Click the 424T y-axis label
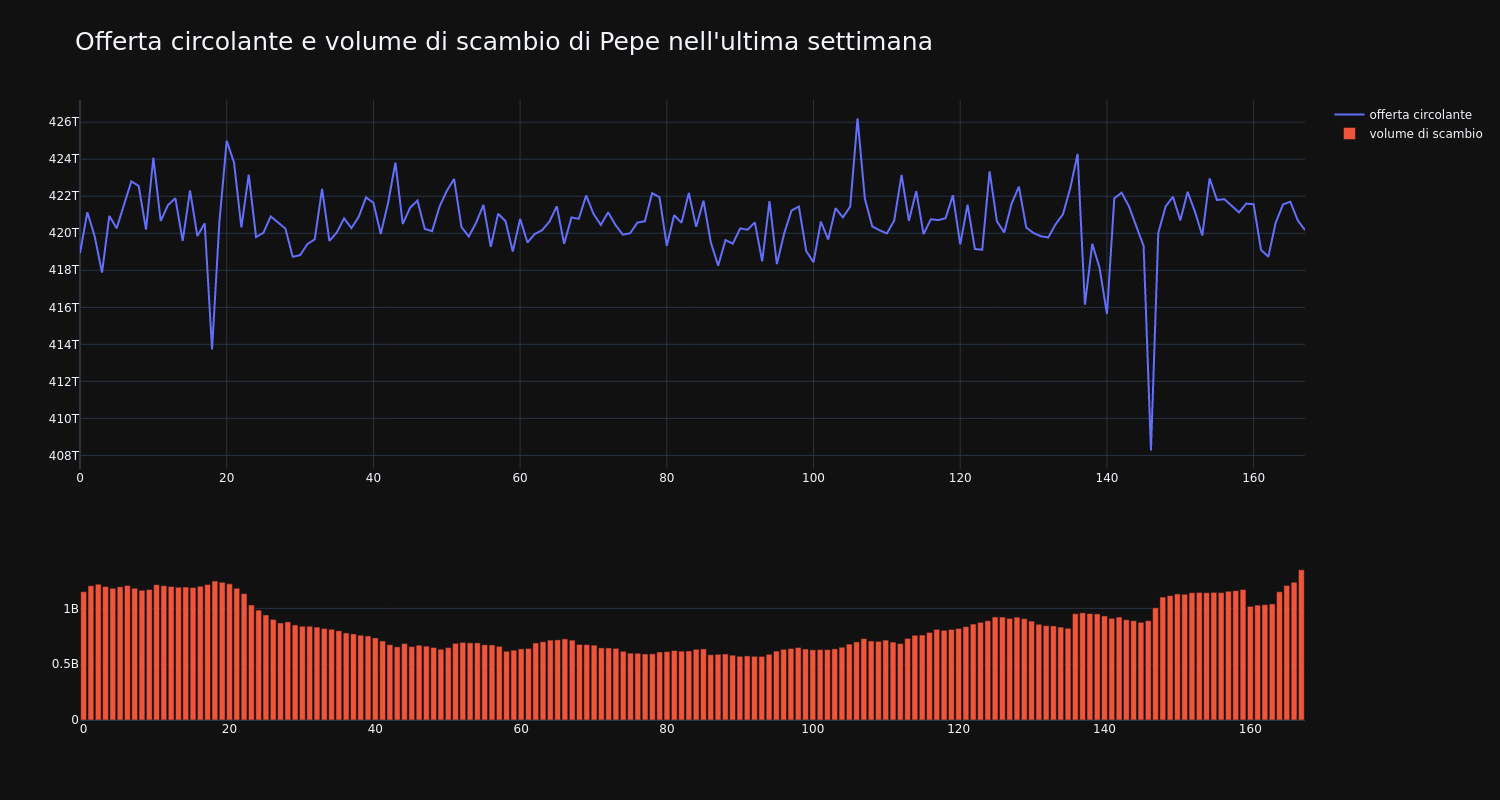The width and height of the screenshot is (1500, 800). tap(63, 159)
